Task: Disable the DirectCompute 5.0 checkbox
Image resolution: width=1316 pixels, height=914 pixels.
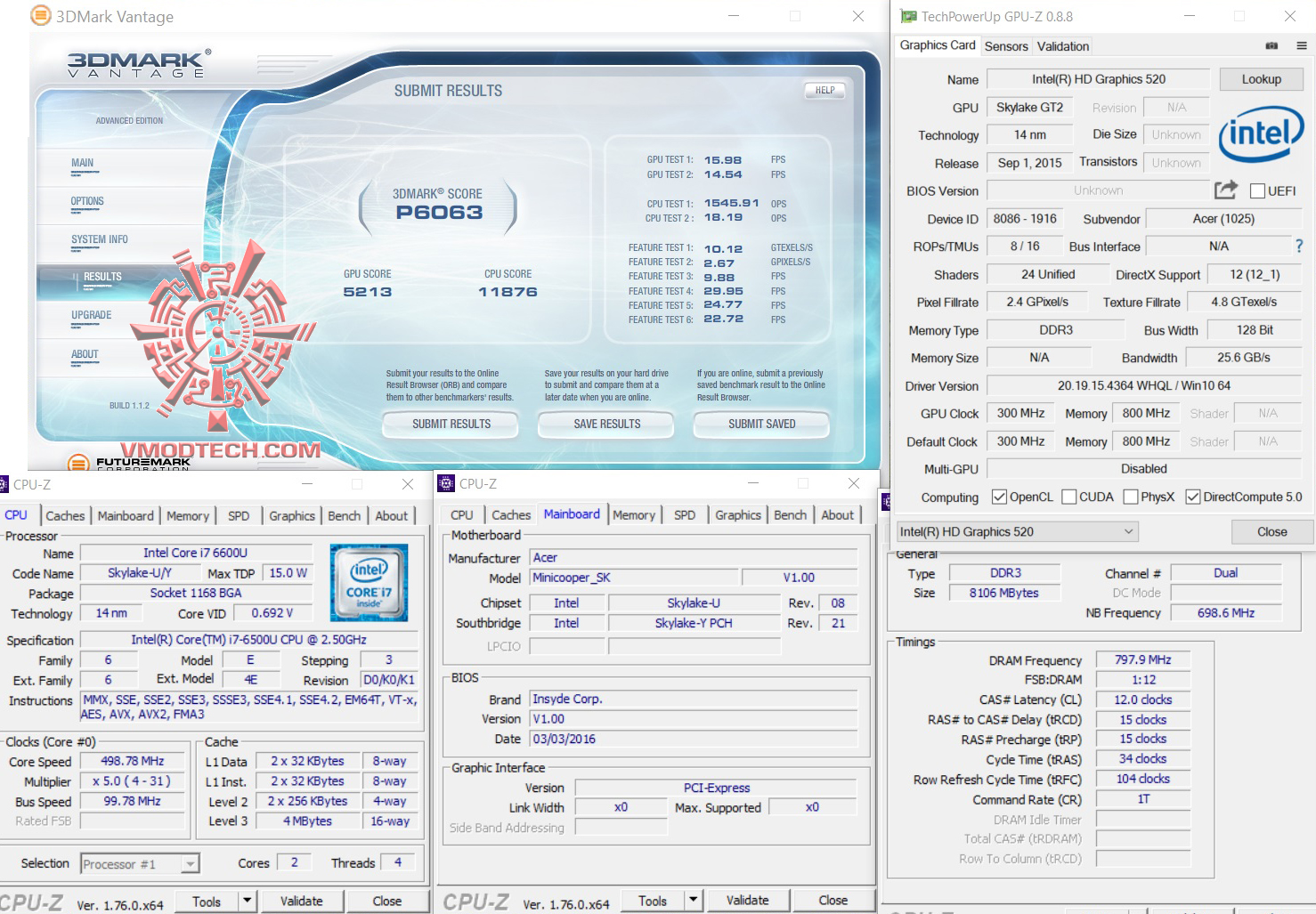Action: pos(1194,497)
